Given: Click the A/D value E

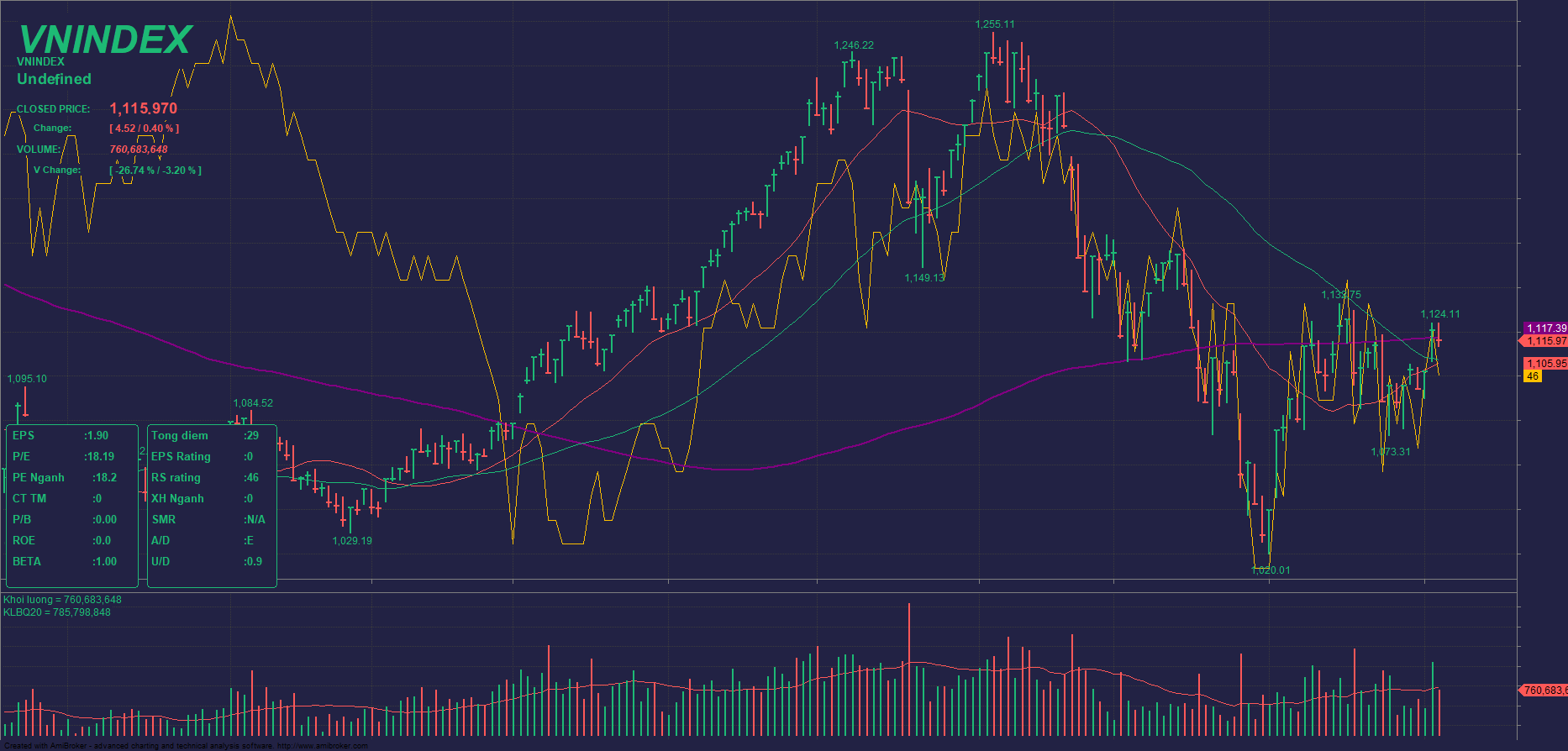Looking at the screenshot, I should point(249,541).
